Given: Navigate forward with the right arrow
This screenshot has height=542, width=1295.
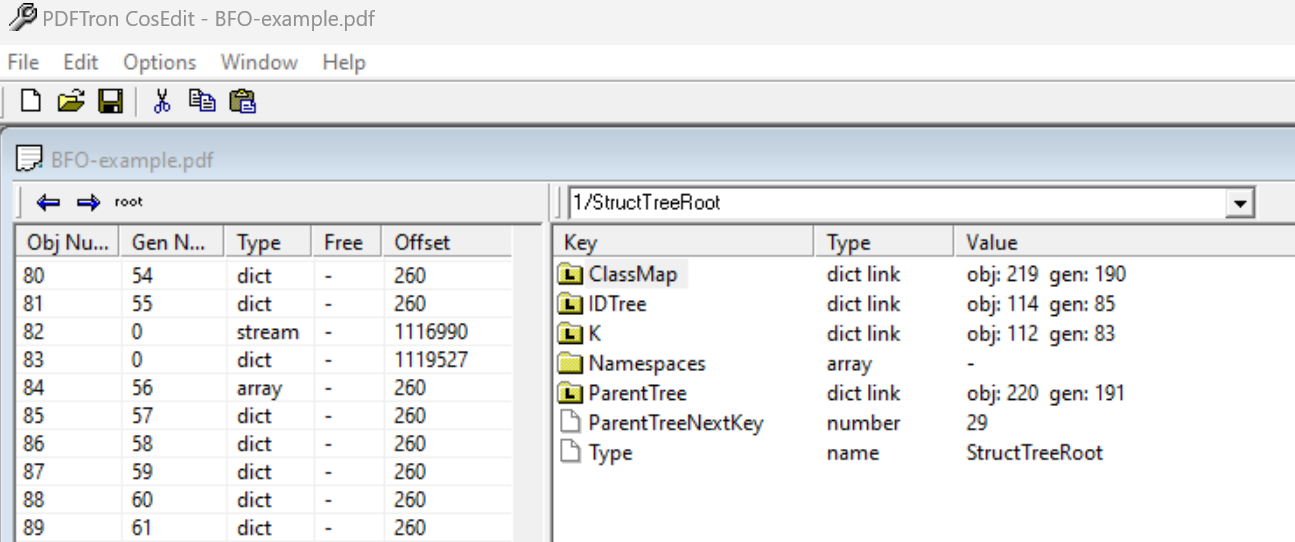Looking at the screenshot, I should [x=89, y=203].
